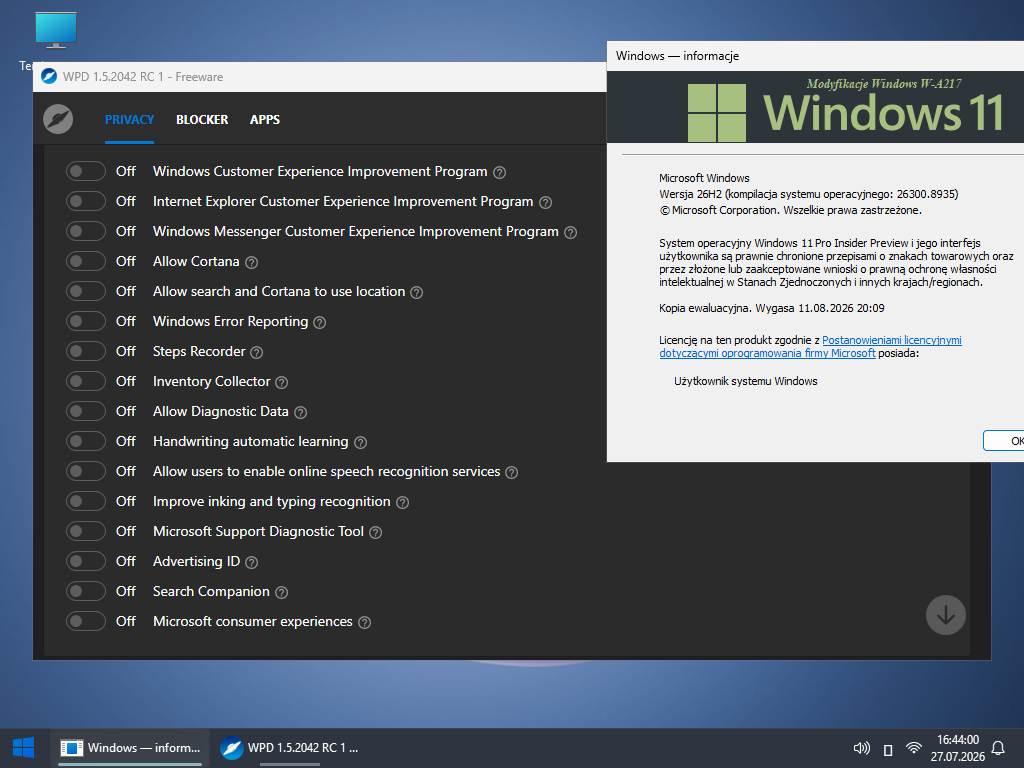Enable the Allow Cortana switch
This screenshot has width=1024, height=768.
(86, 261)
